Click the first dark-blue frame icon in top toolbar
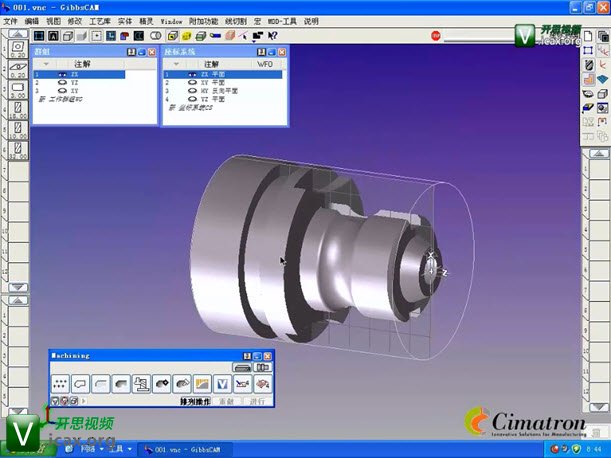Viewport: 611px width, 458px height. pos(39,36)
